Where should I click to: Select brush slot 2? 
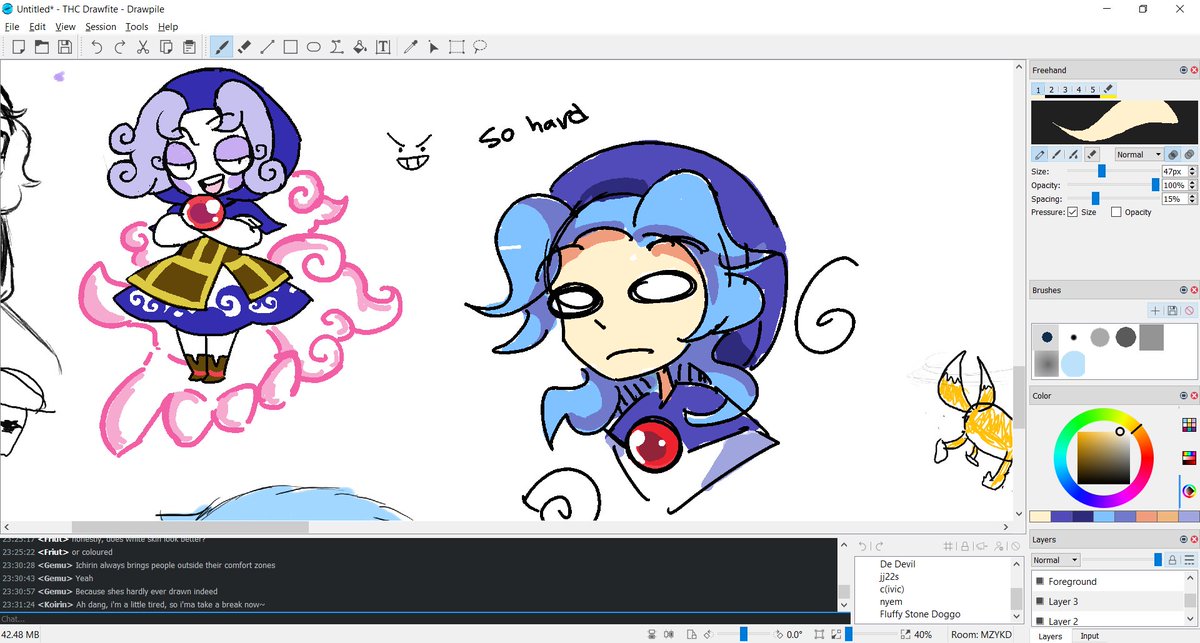[x=1052, y=90]
